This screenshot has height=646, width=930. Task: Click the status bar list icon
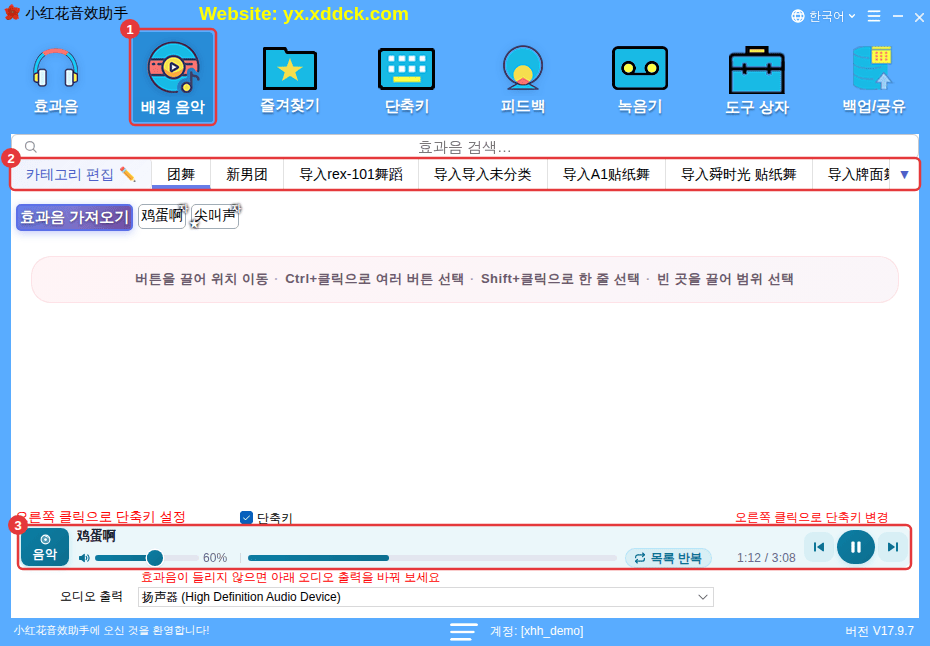coord(463,631)
